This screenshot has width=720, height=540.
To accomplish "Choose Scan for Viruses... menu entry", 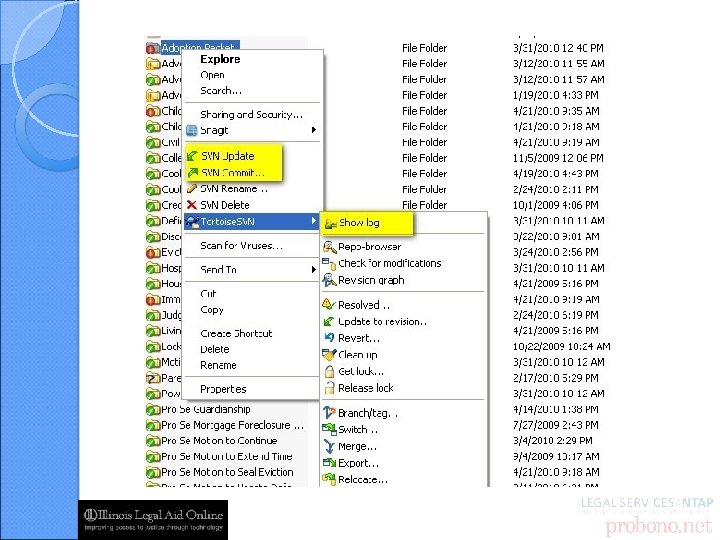I will tap(242, 246).
